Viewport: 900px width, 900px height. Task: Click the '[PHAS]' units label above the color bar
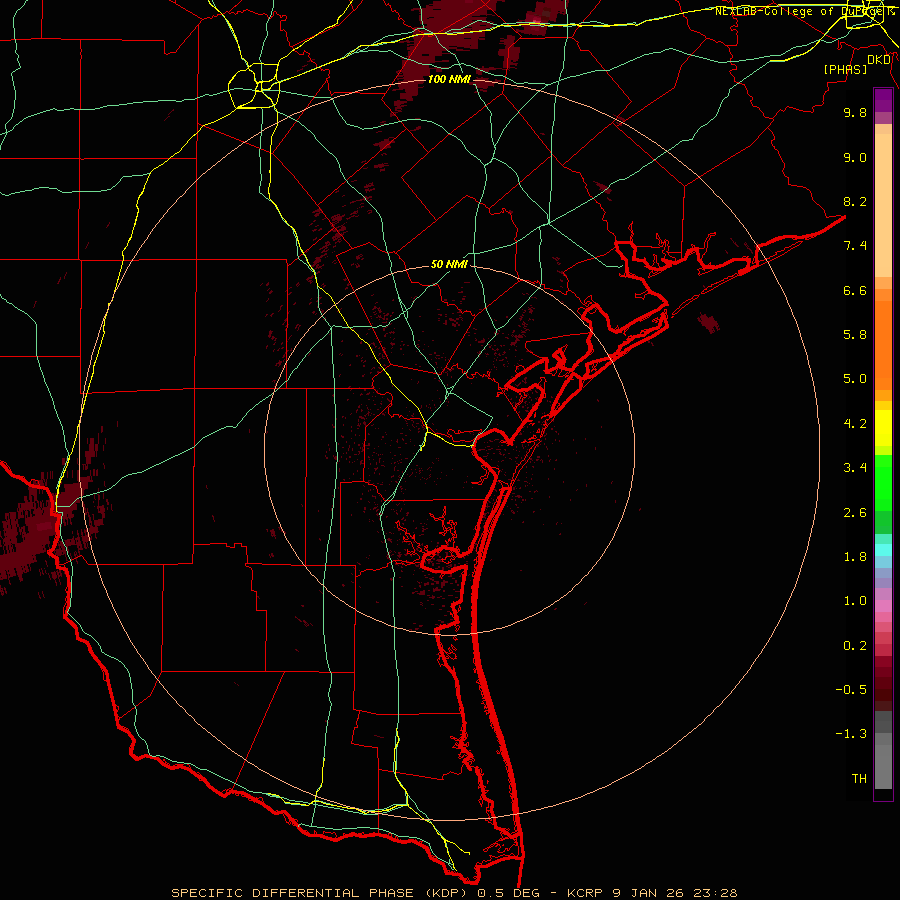coord(845,69)
